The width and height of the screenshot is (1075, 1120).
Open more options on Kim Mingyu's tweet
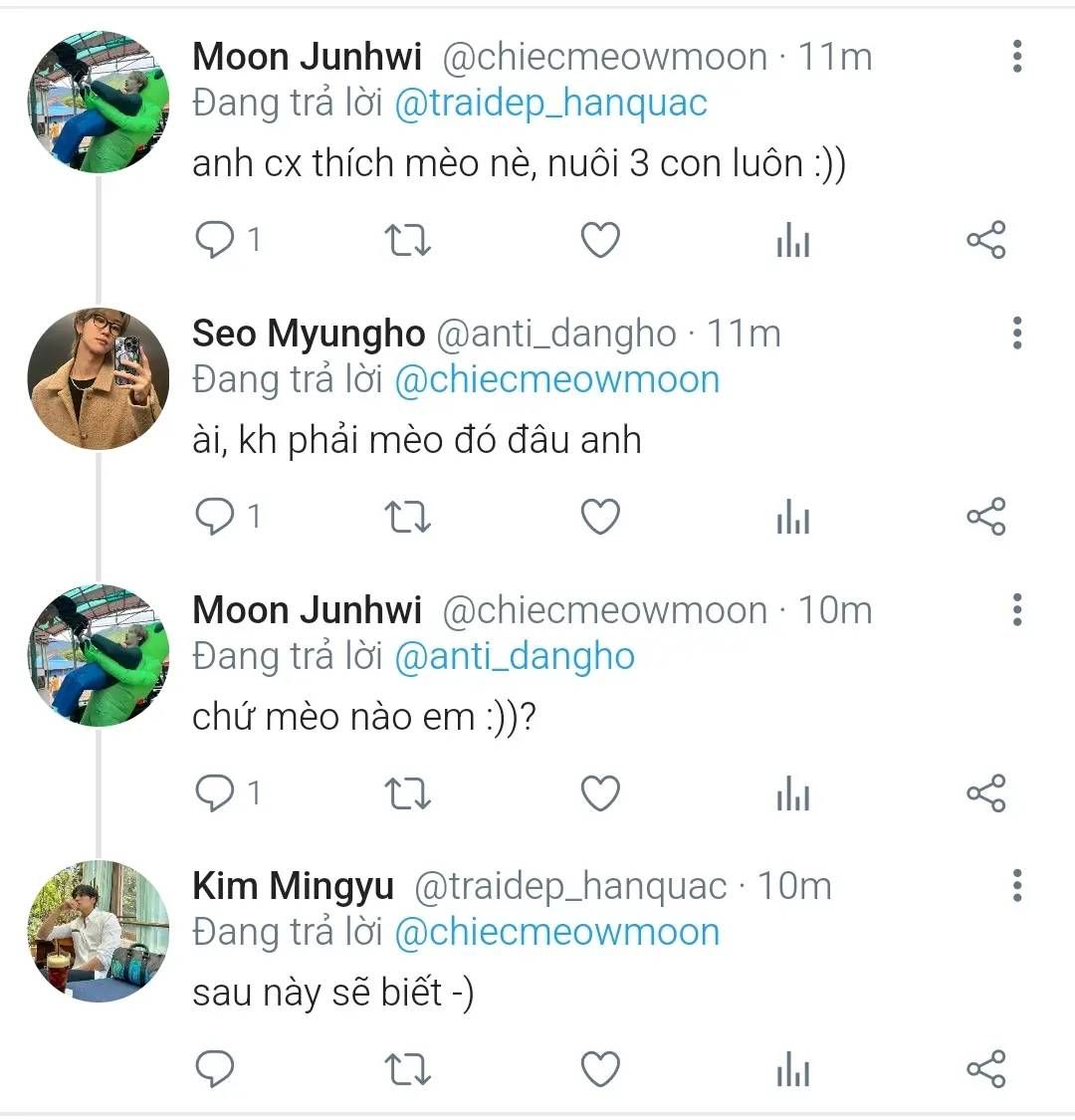[1017, 886]
